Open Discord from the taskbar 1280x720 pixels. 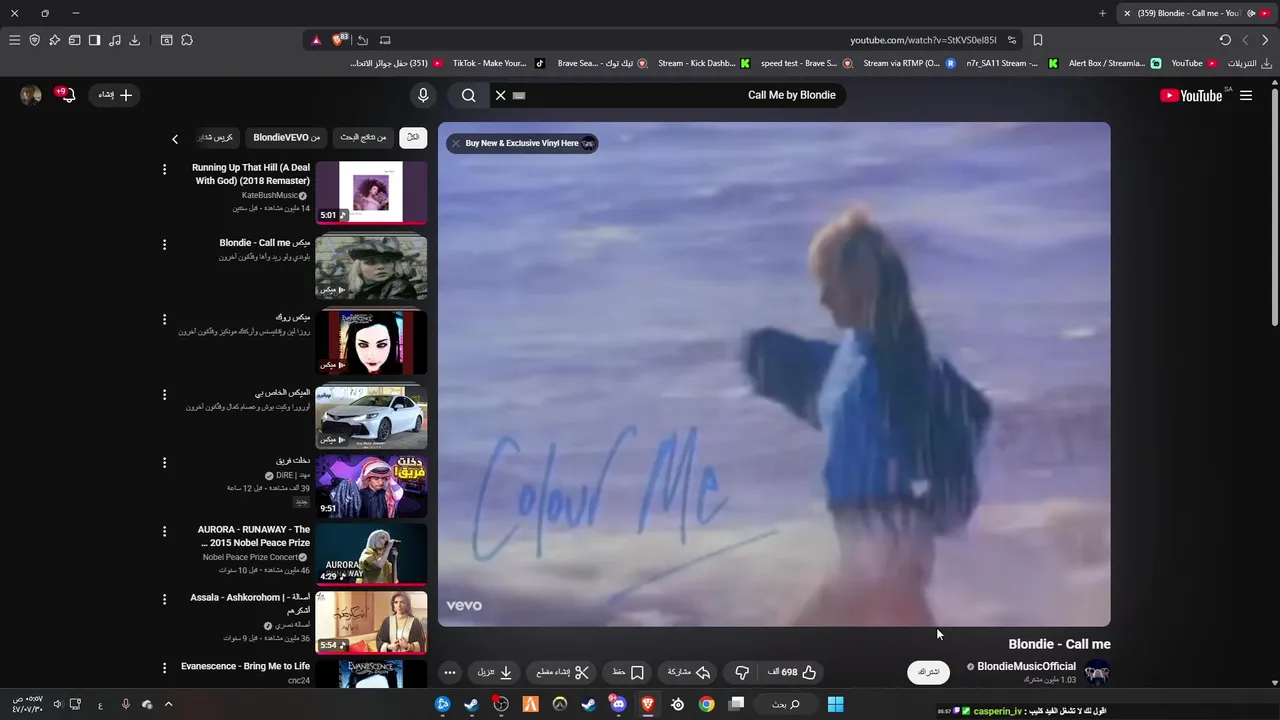coord(618,704)
